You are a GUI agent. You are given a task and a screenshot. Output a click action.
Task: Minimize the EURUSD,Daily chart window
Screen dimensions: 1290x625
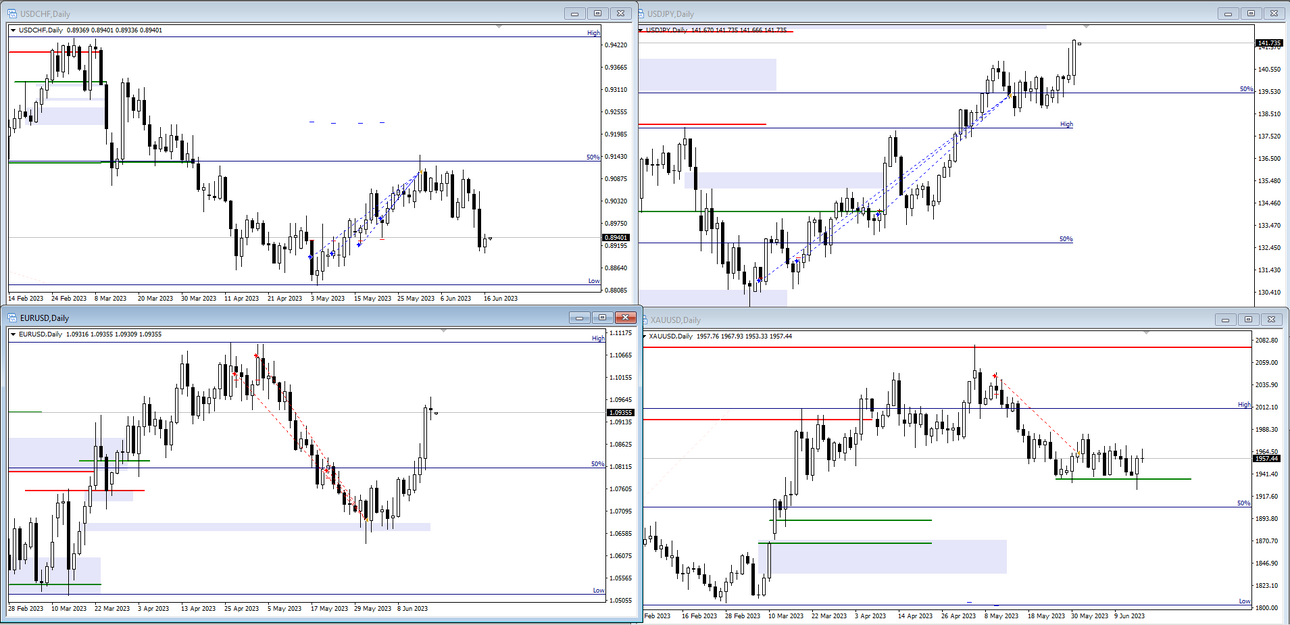pos(579,317)
